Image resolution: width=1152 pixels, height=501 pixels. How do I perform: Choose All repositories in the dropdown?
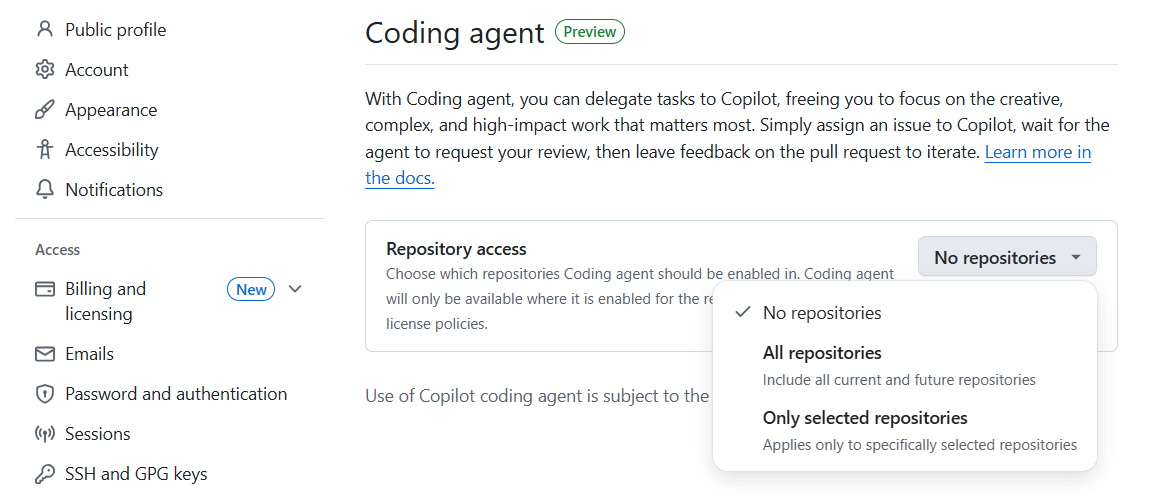point(822,353)
